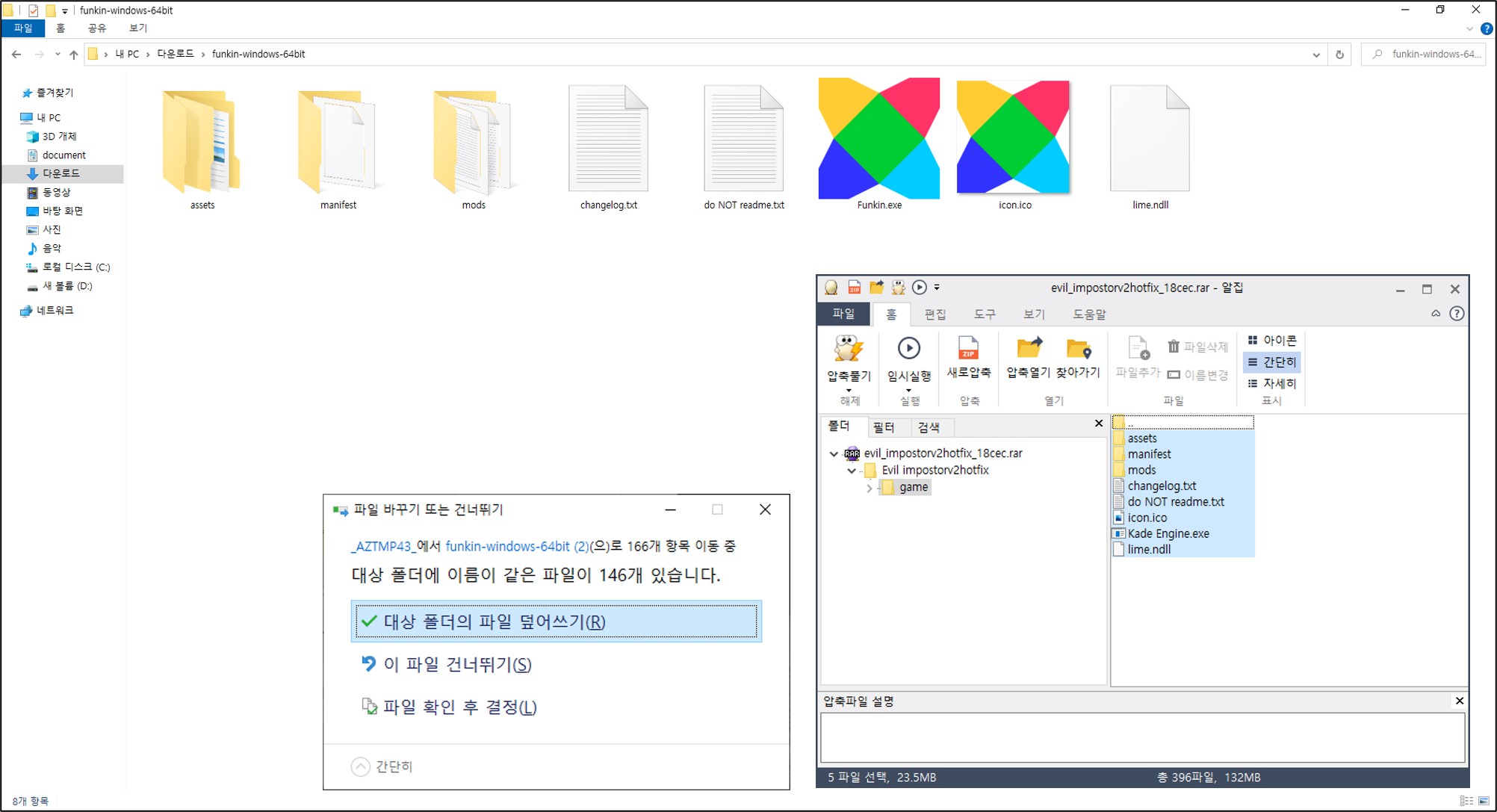Open the Funkin.exe file thumbnail

pyautogui.click(x=878, y=140)
